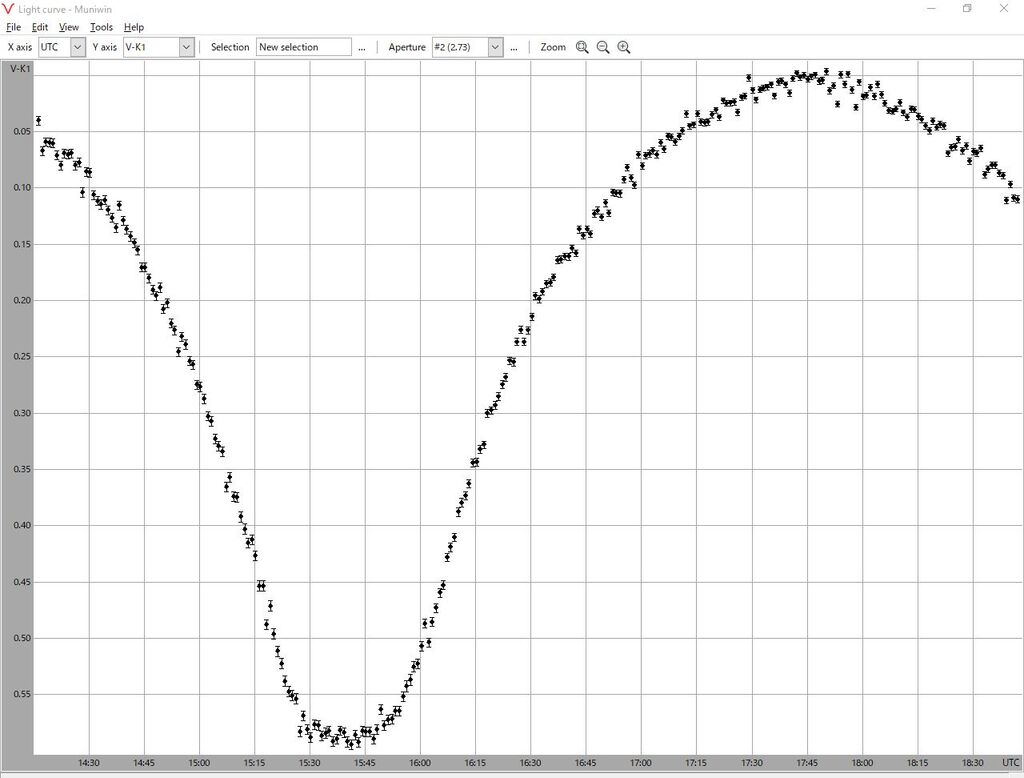The height and width of the screenshot is (778, 1024).
Task: Click the New selection field
Action: pos(304,47)
